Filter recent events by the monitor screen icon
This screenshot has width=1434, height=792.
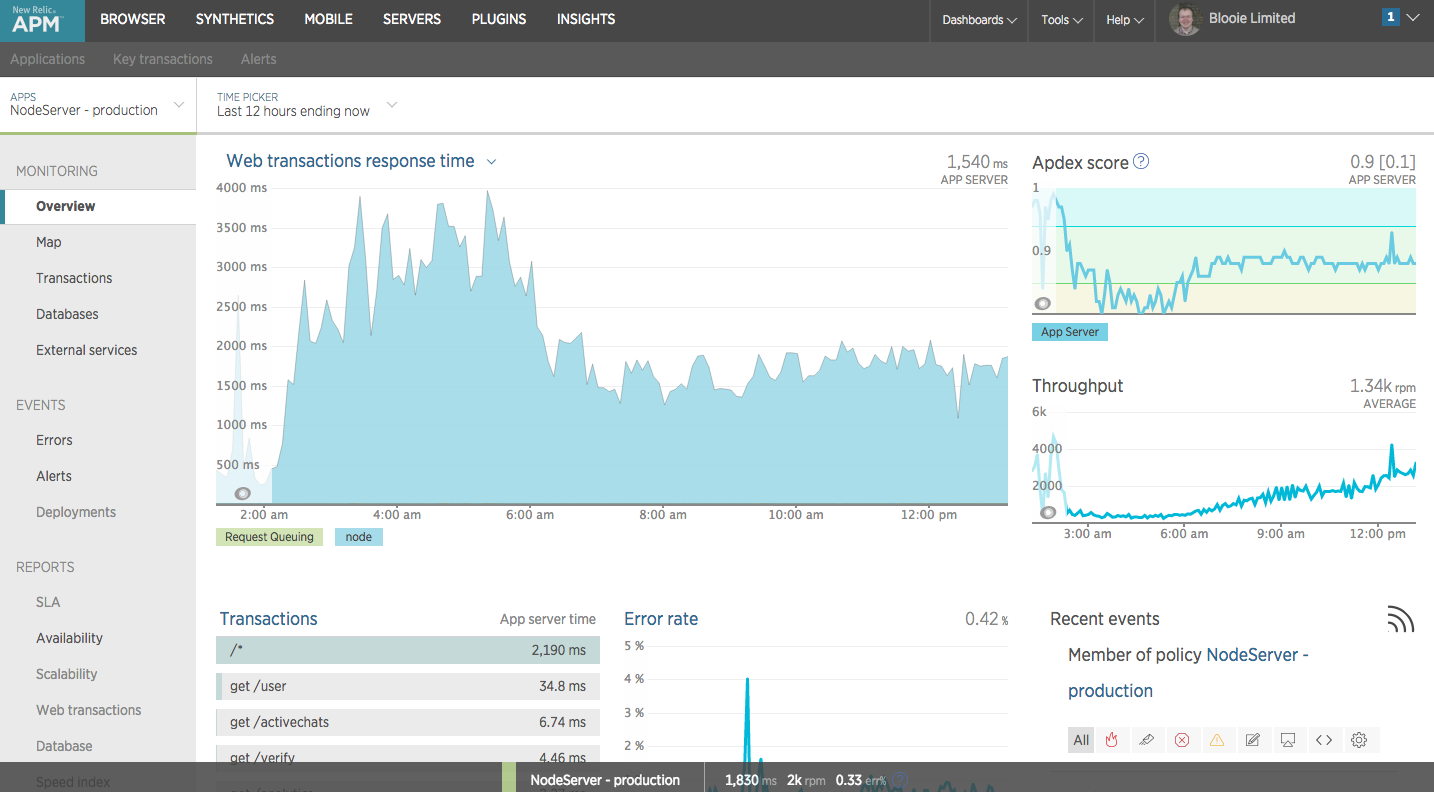1288,740
